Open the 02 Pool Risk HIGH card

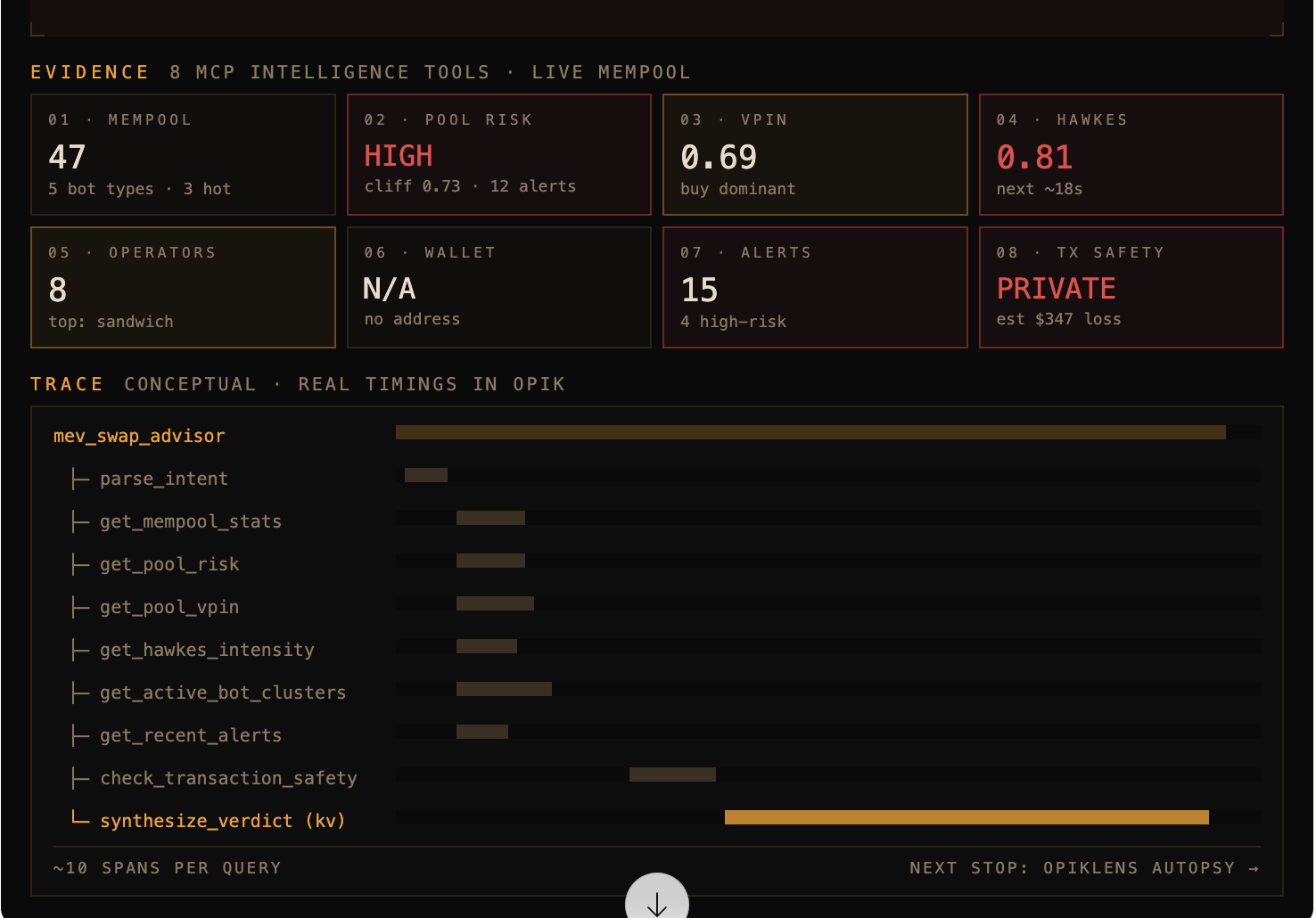coord(499,154)
